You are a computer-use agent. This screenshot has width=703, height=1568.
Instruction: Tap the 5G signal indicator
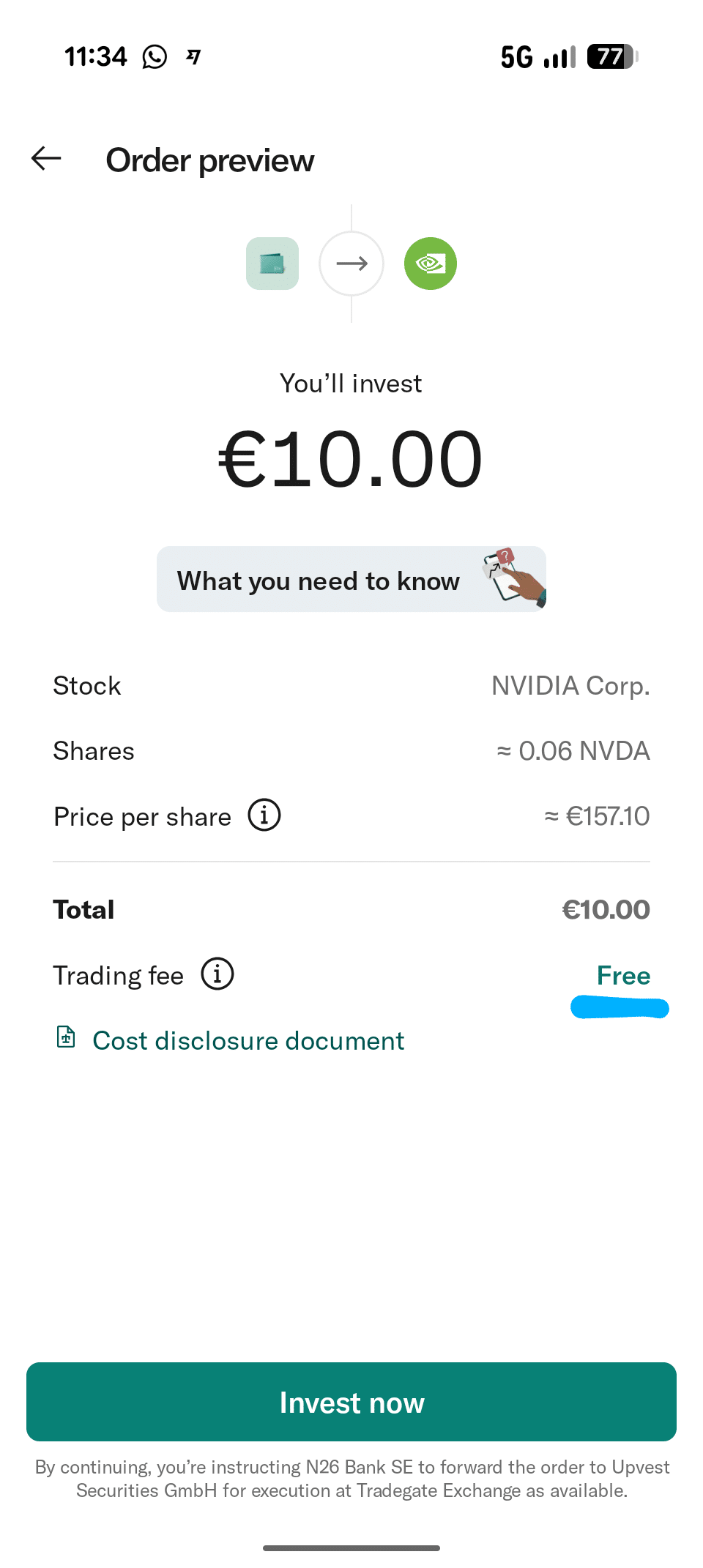(x=517, y=56)
